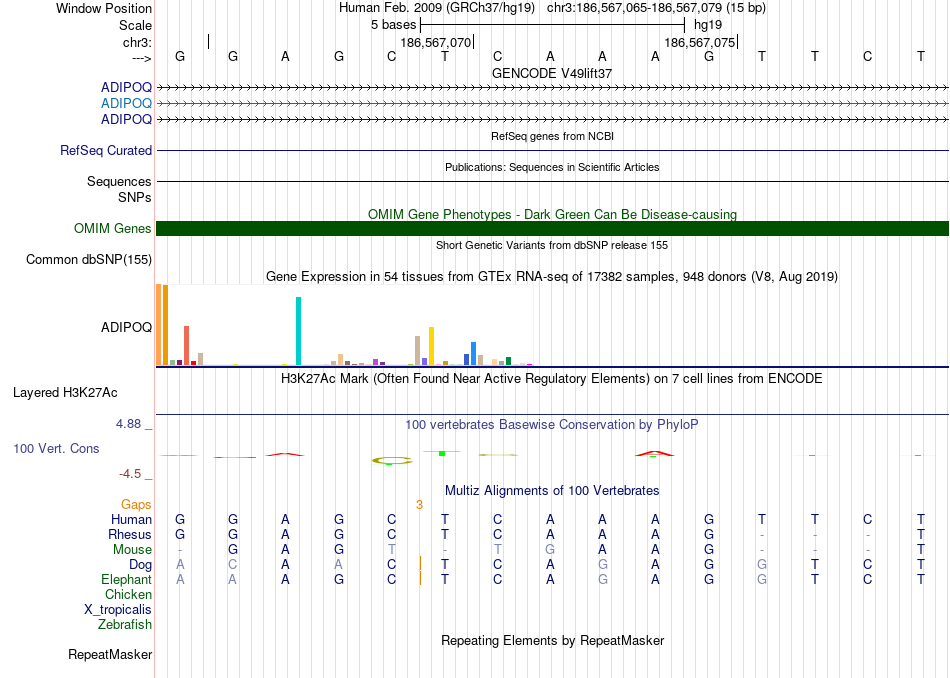Click the Window Position track label
Image resolution: width=950 pixels, height=678 pixels.
pyautogui.click(x=104, y=8)
